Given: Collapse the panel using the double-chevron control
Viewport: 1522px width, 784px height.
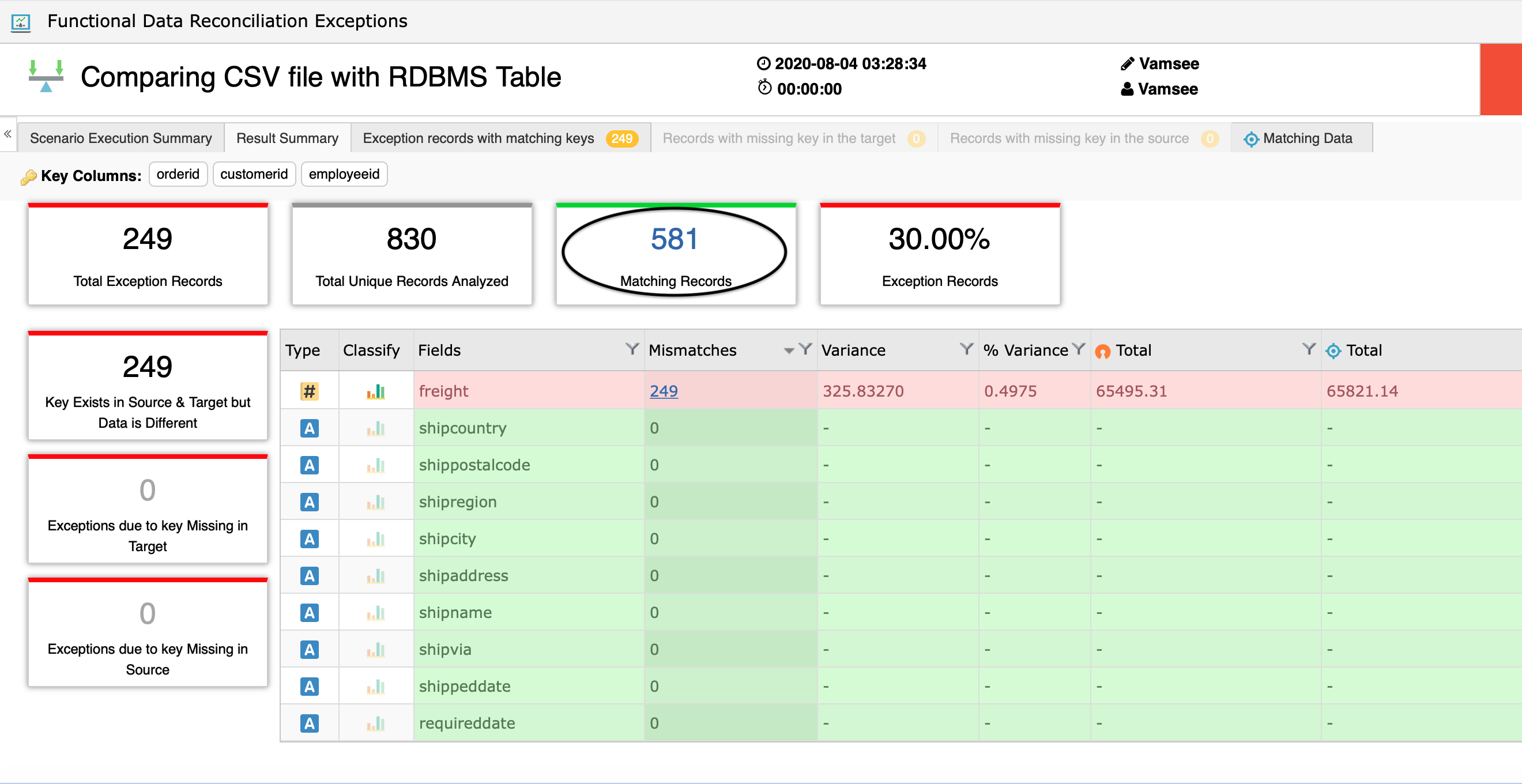Looking at the screenshot, I should [7, 134].
